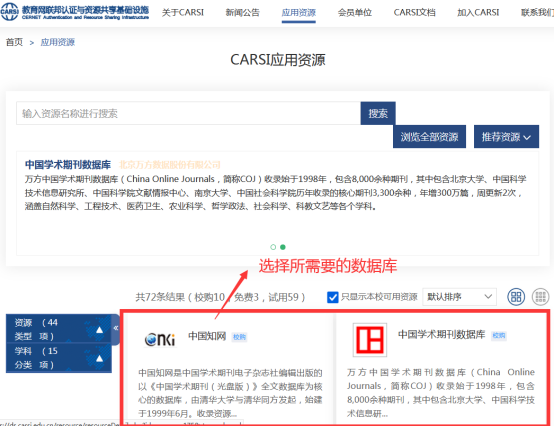Click the 校购 tag beside 中国知网
The height and width of the screenshot is (427, 554).
pyautogui.click(x=239, y=337)
